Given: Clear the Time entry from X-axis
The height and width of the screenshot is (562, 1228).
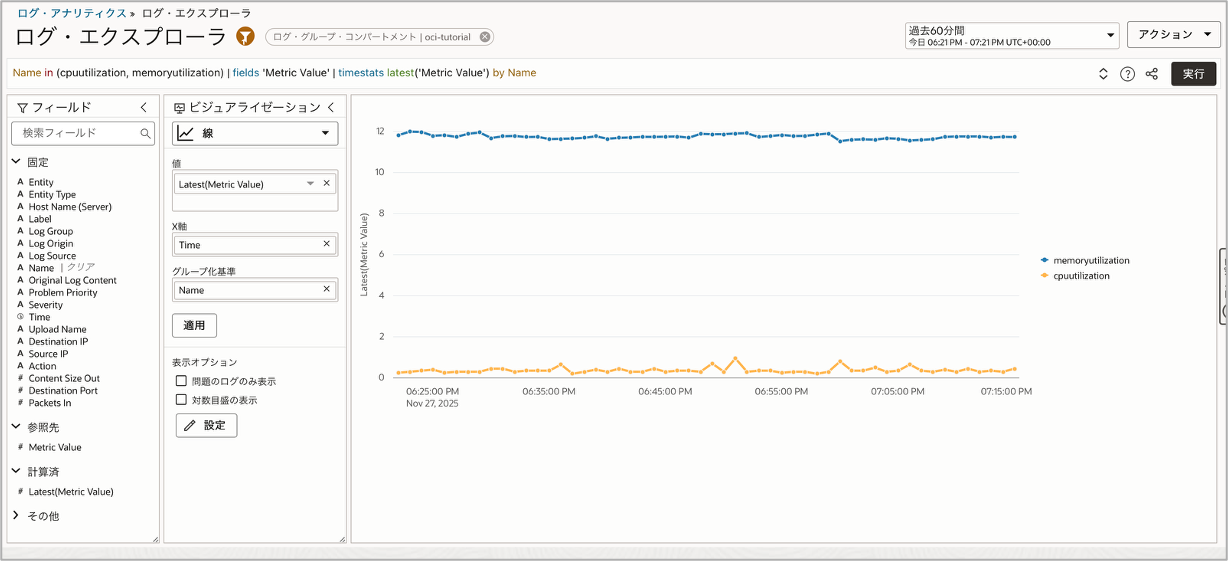Looking at the screenshot, I should [x=326, y=244].
